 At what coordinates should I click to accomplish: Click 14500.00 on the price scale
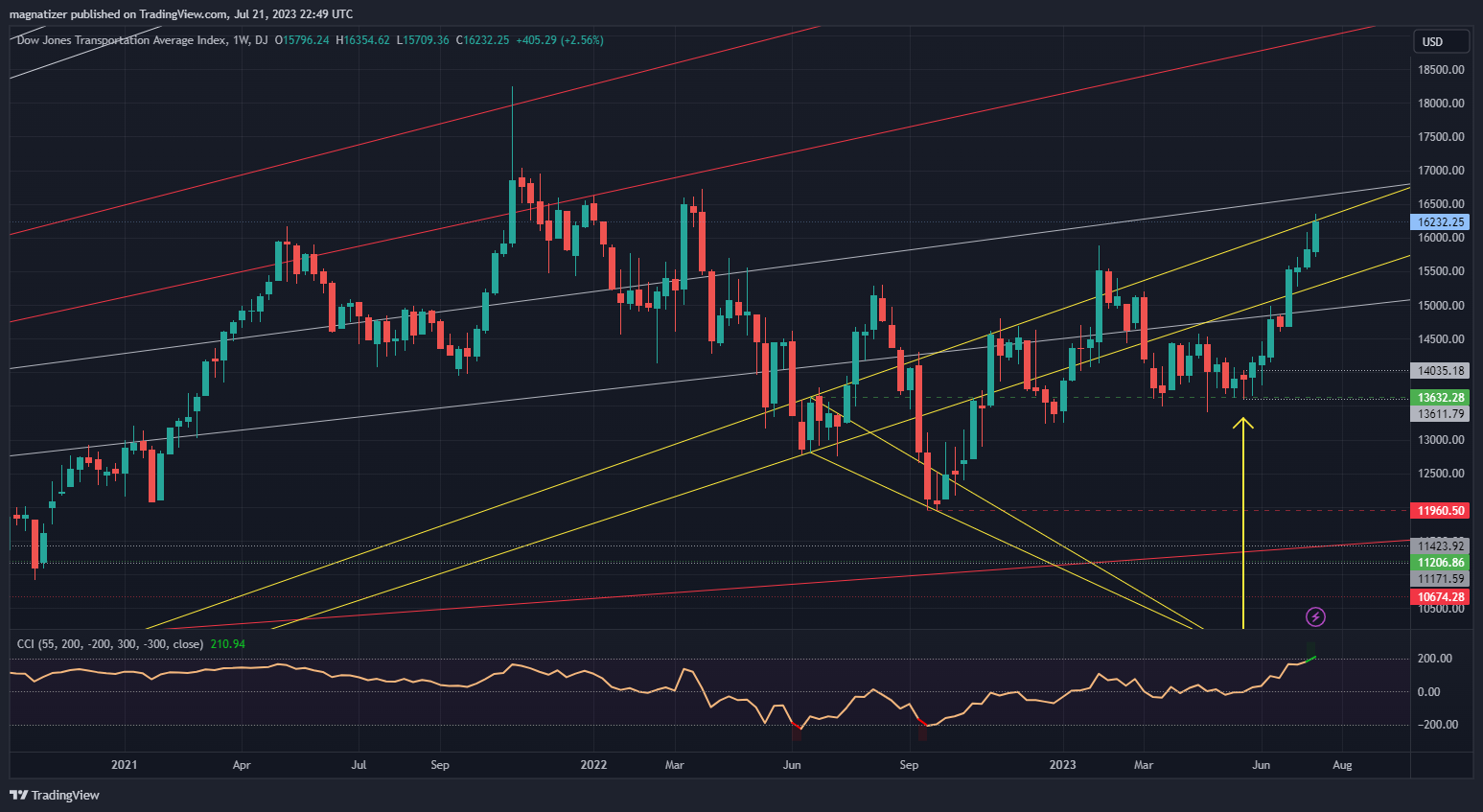point(1441,339)
